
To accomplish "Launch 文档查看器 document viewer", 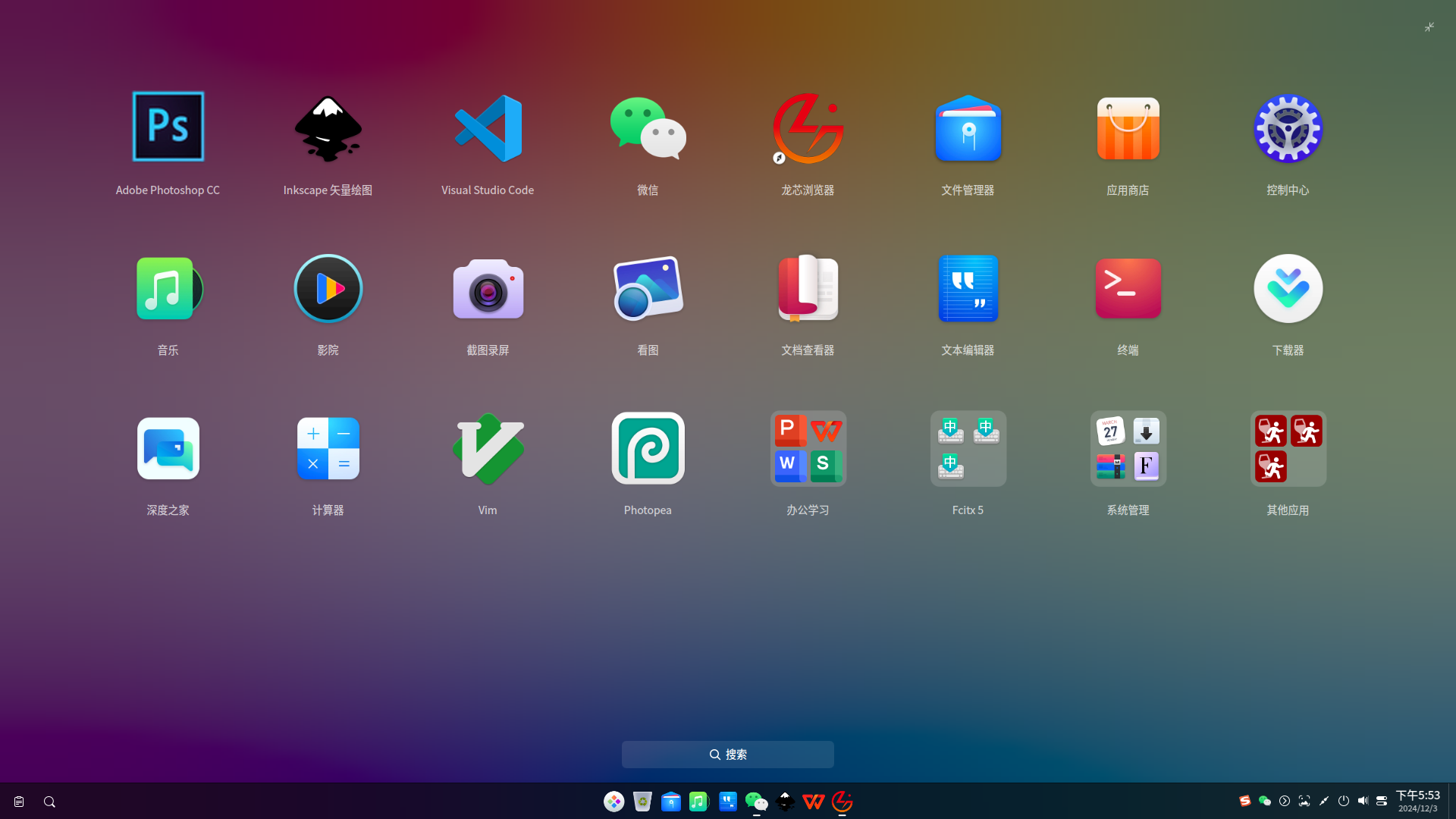I will [x=808, y=288].
